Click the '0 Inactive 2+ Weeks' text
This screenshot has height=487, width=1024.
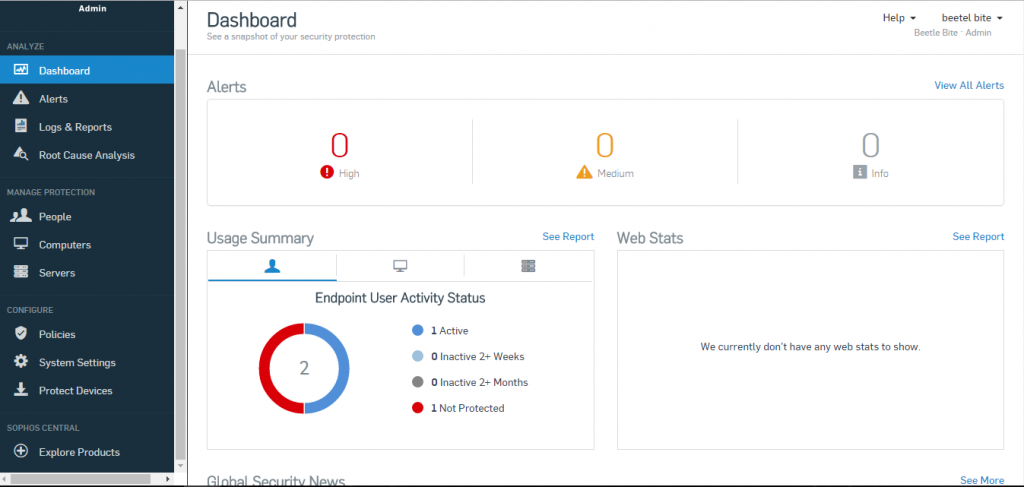[x=477, y=356]
